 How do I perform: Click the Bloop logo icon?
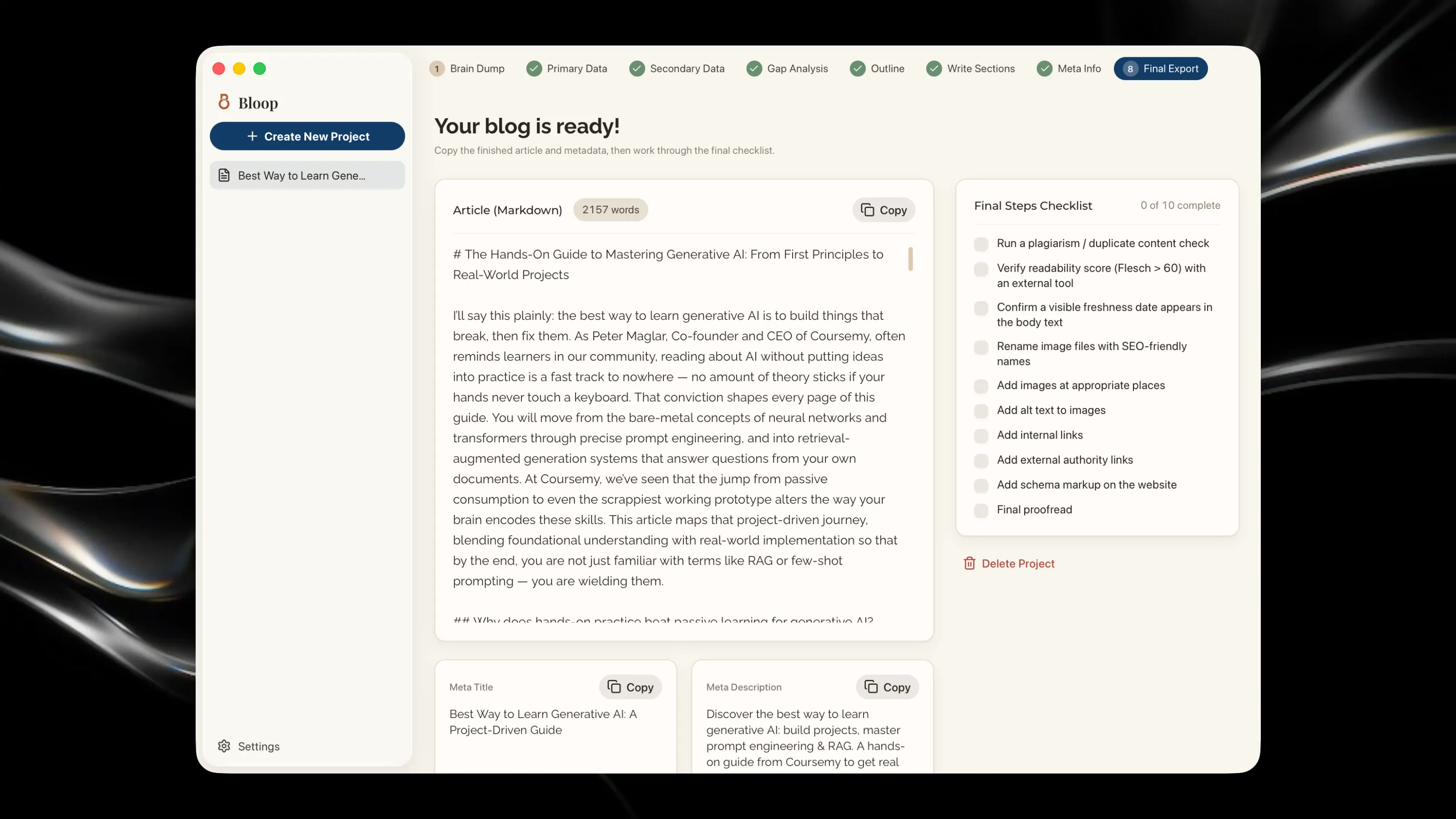(x=224, y=102)
